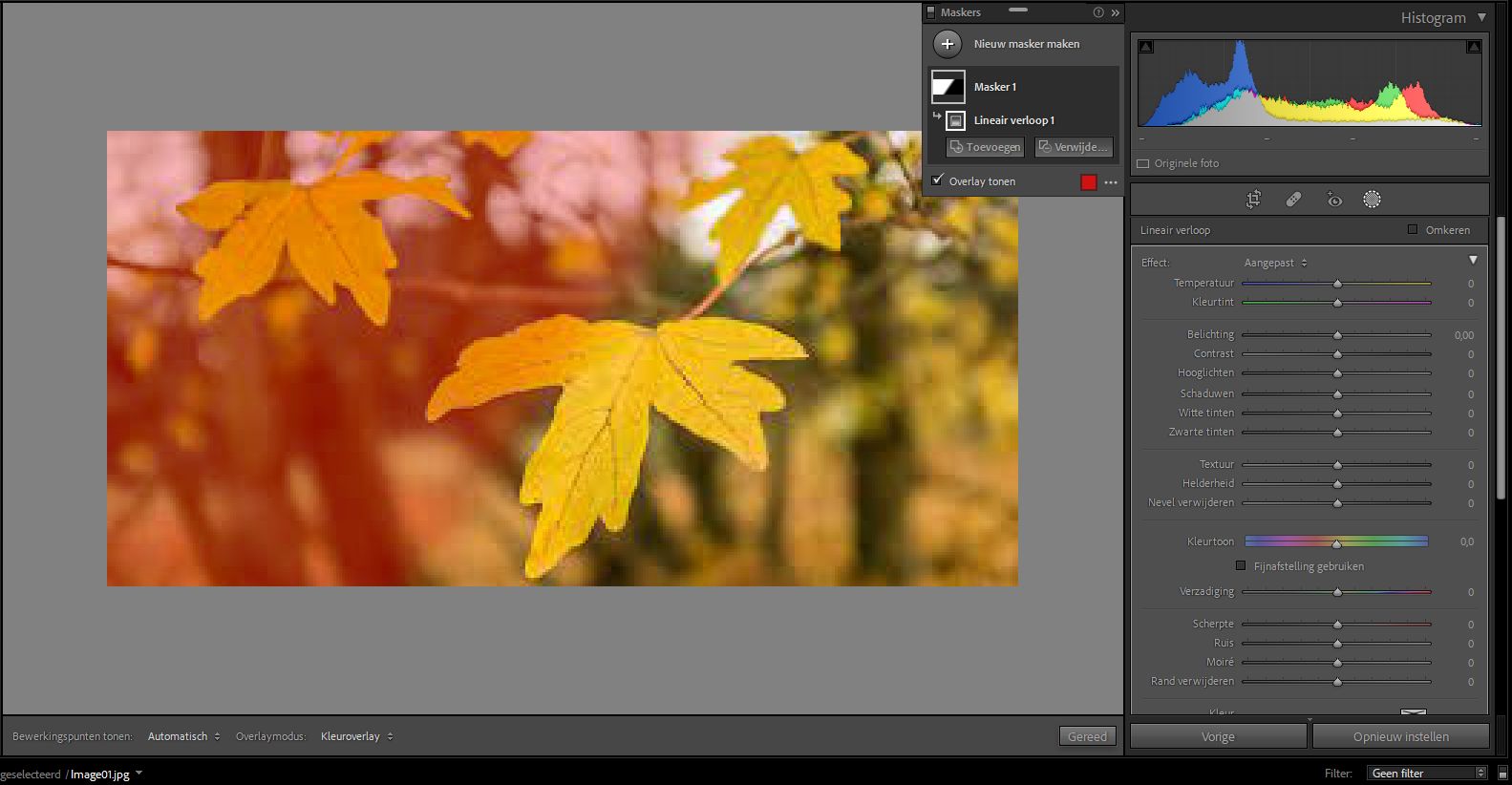Screen dimensions: 1512x785
Task: Click the Nevel verwijderen slider handle
Action: 1337,503
